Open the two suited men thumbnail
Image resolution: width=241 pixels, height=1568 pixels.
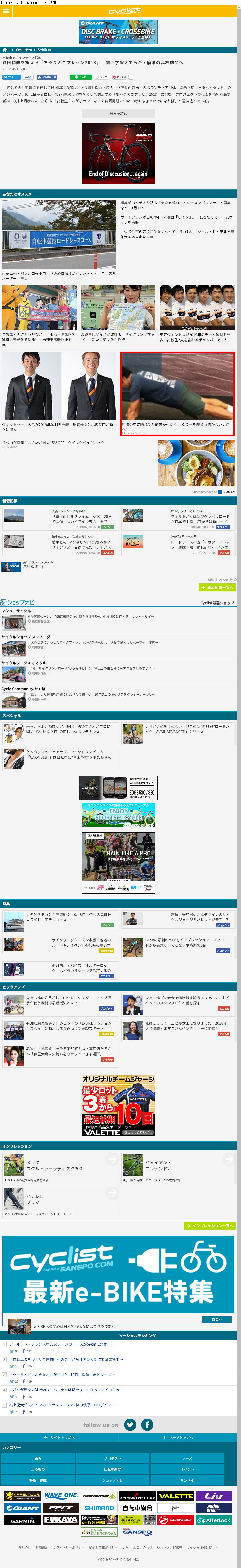pyautogui.click(x=59, y=386)
